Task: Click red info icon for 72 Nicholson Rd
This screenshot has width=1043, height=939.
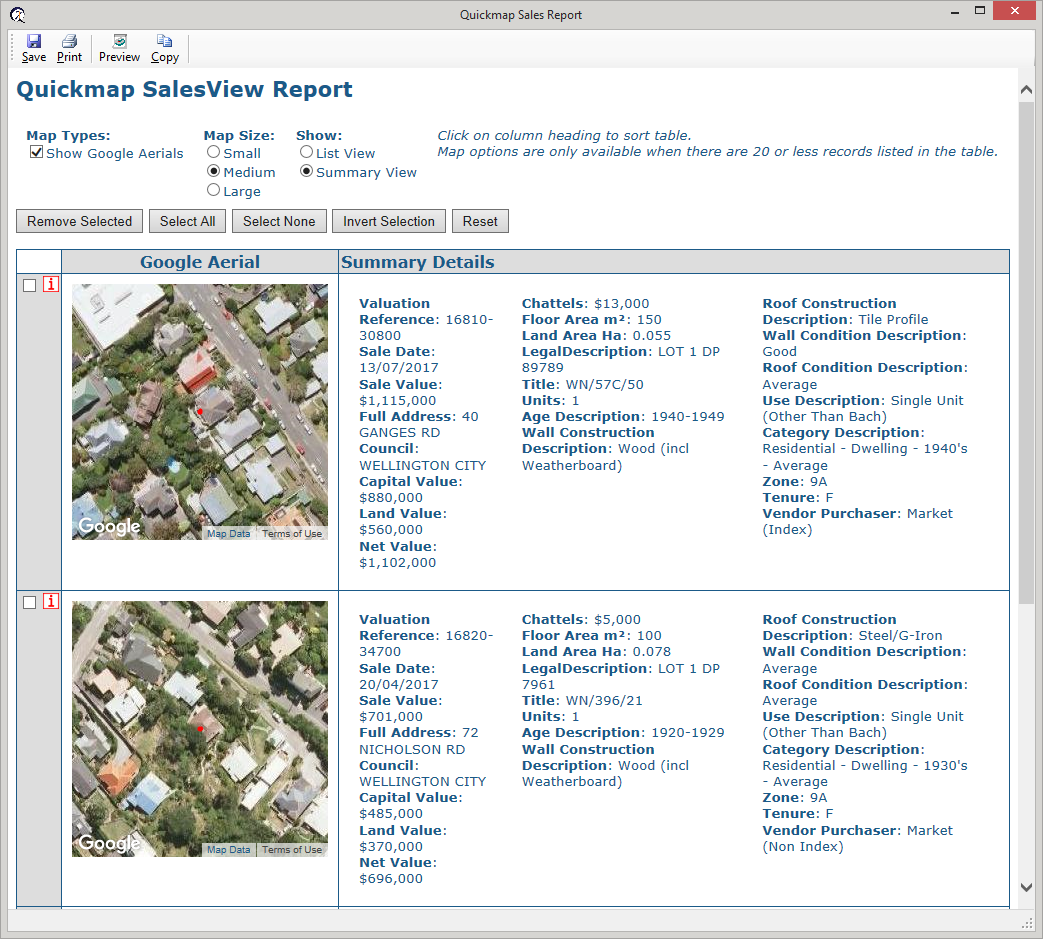Action: 51,601
